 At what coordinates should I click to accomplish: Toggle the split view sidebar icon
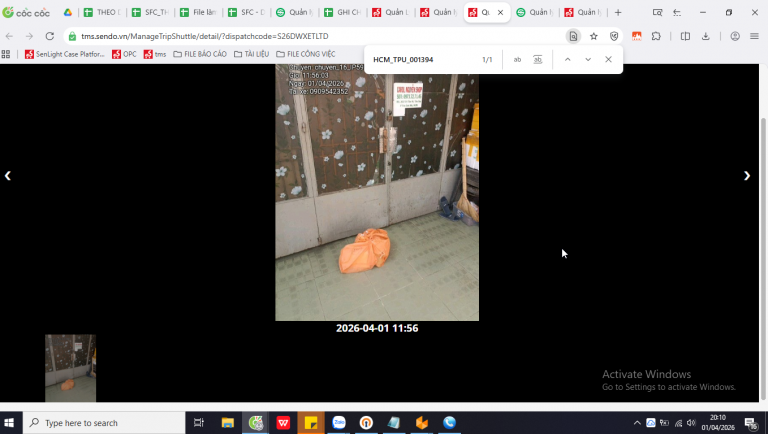(685, 36)
